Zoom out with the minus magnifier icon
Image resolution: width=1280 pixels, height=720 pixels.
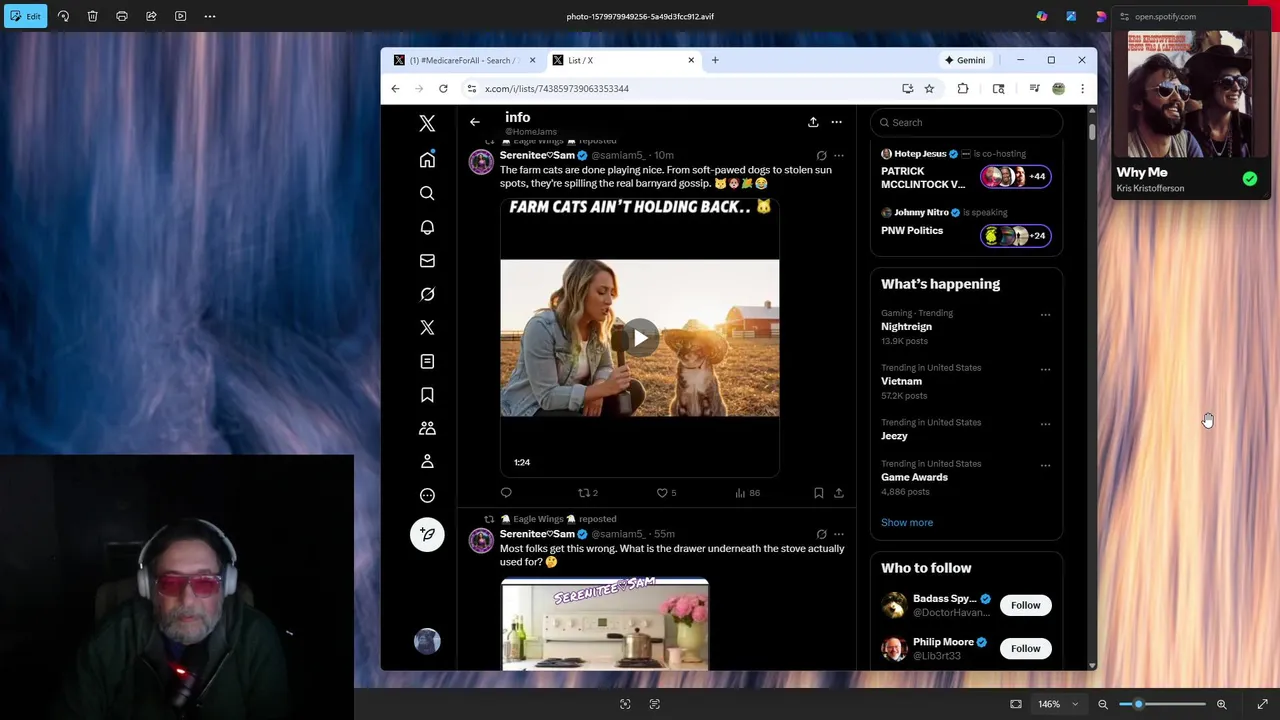tap(1103, 704)
